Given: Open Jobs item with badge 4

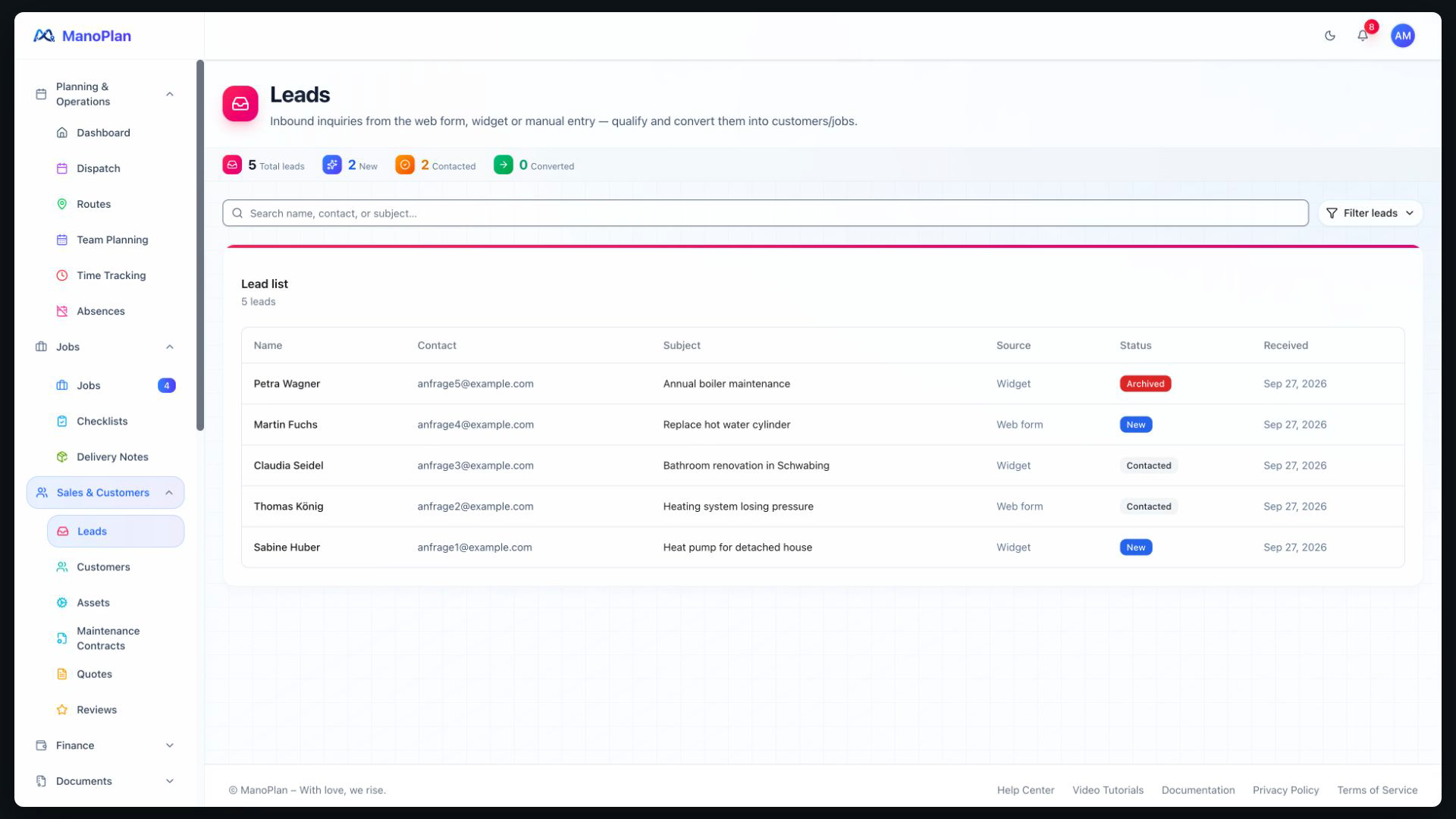Looking at the screenshot, I should click(115, 385).
